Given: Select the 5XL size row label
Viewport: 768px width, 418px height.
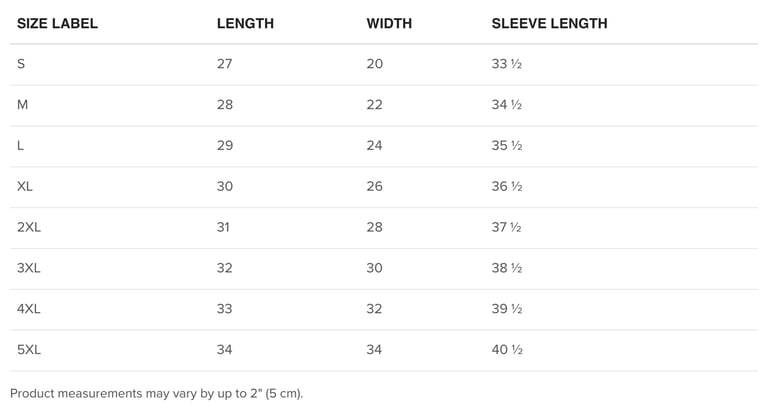Looking at the screenshot, I should (29, 350).
